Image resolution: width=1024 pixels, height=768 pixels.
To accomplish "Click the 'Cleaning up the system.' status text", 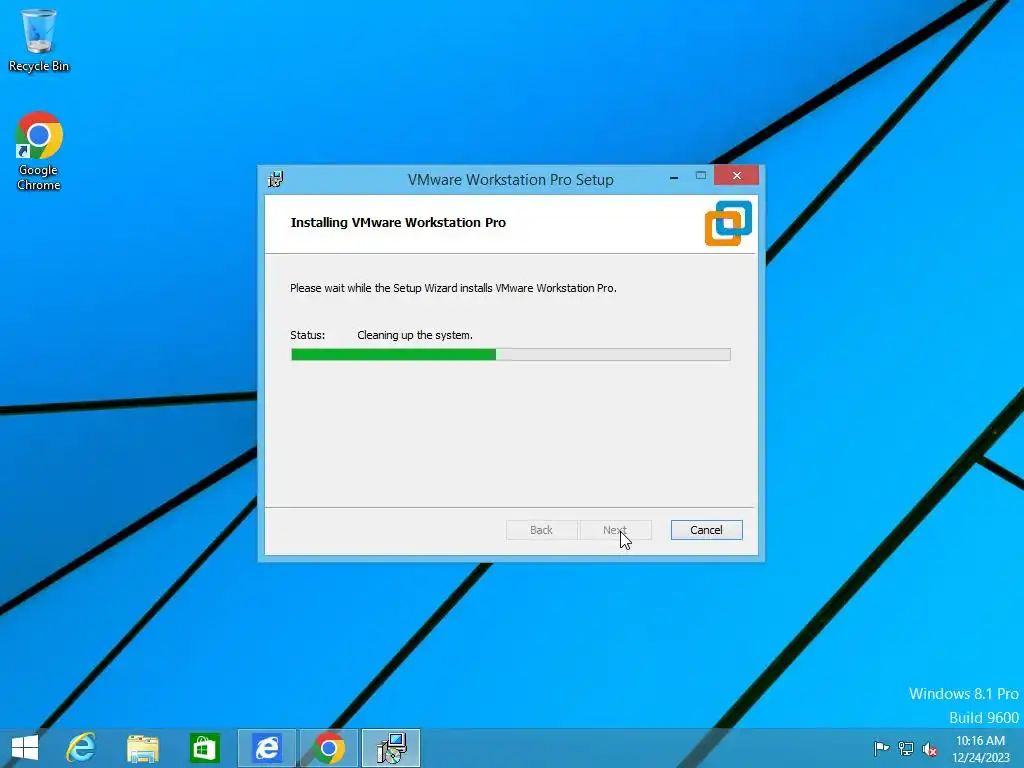I will pyautogui.click(x=415, y=335).
